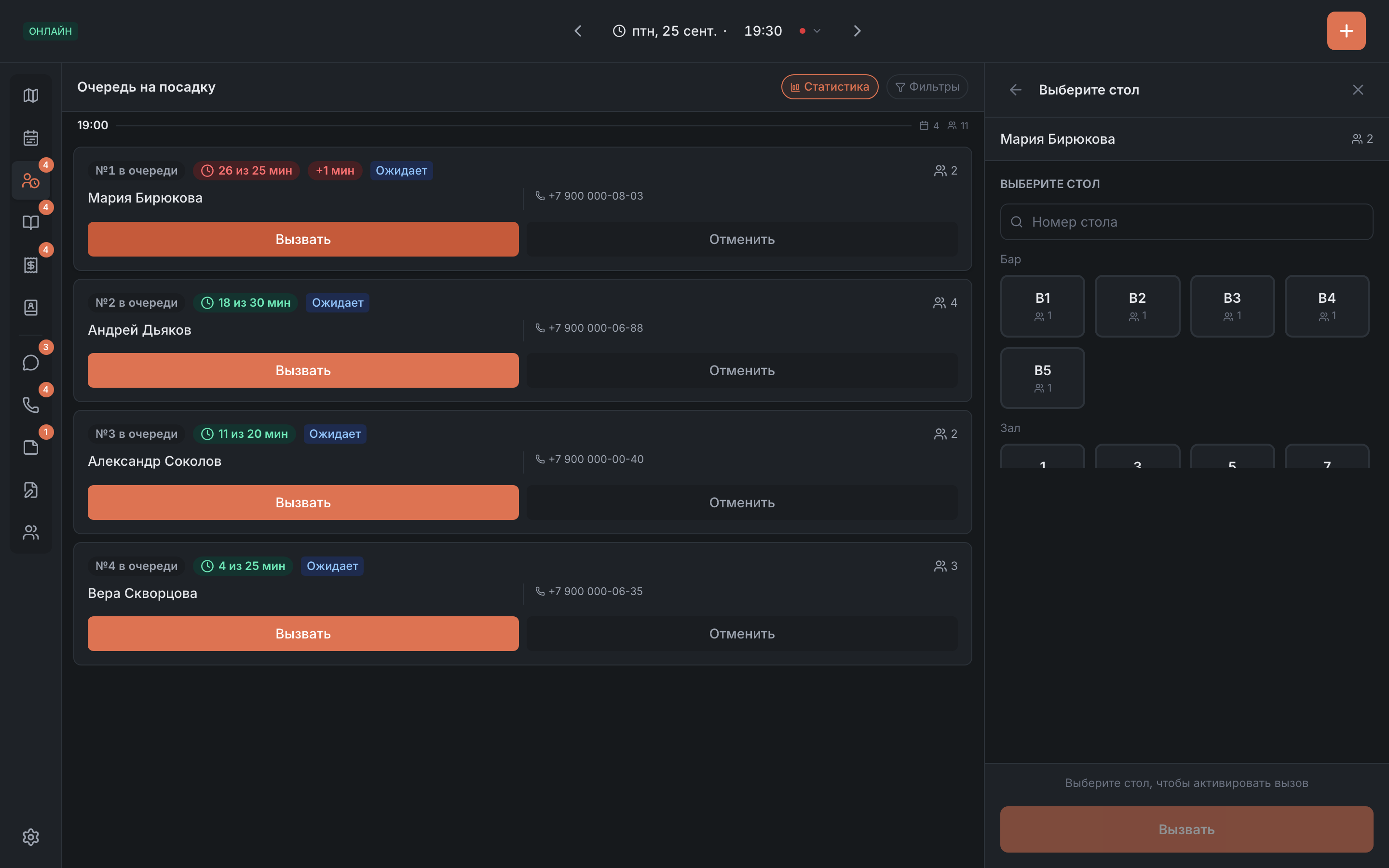
Task: Click the 19:30 time display
Action: [x=763, y=31]
